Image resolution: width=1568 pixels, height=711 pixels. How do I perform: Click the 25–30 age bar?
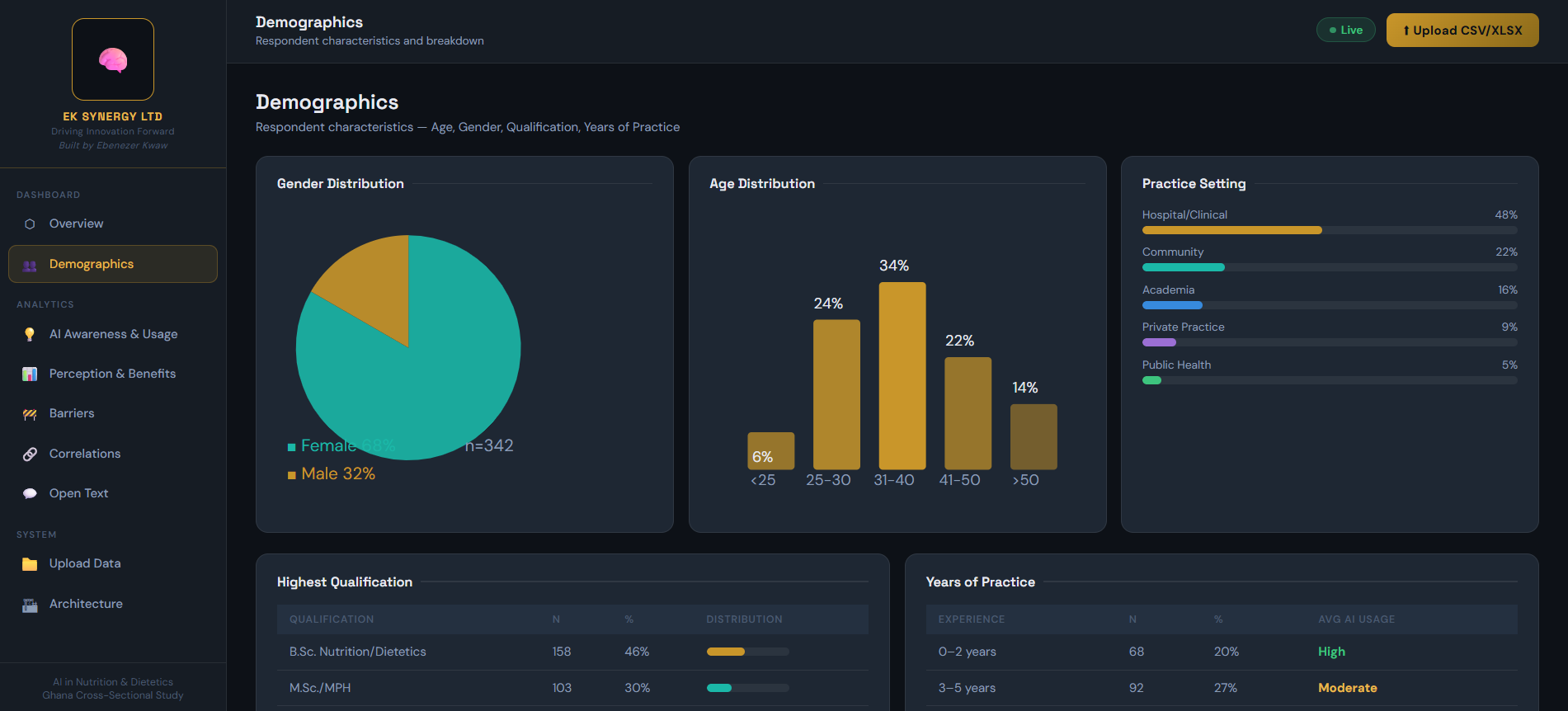click(836, 395)
